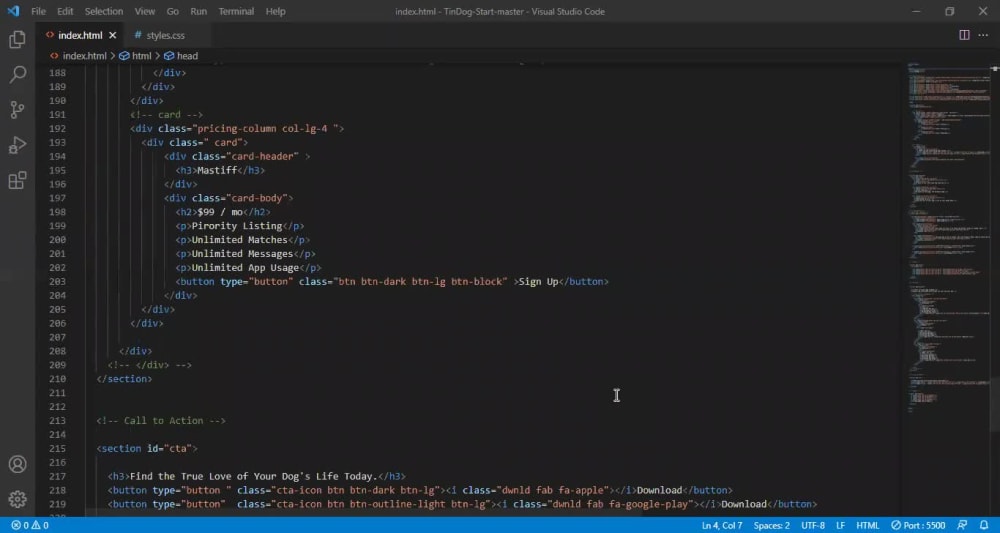Click the closing section tag line 210

click(x=124, y=379)
